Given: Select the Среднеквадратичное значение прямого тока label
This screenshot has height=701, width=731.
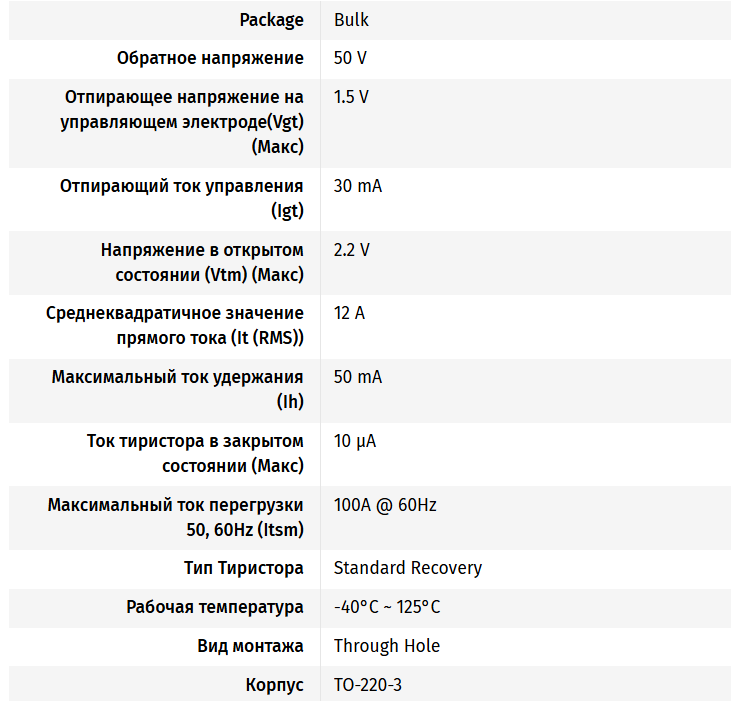Looking at the screenshot, I should pyautogui.click(x=175, y=326).
